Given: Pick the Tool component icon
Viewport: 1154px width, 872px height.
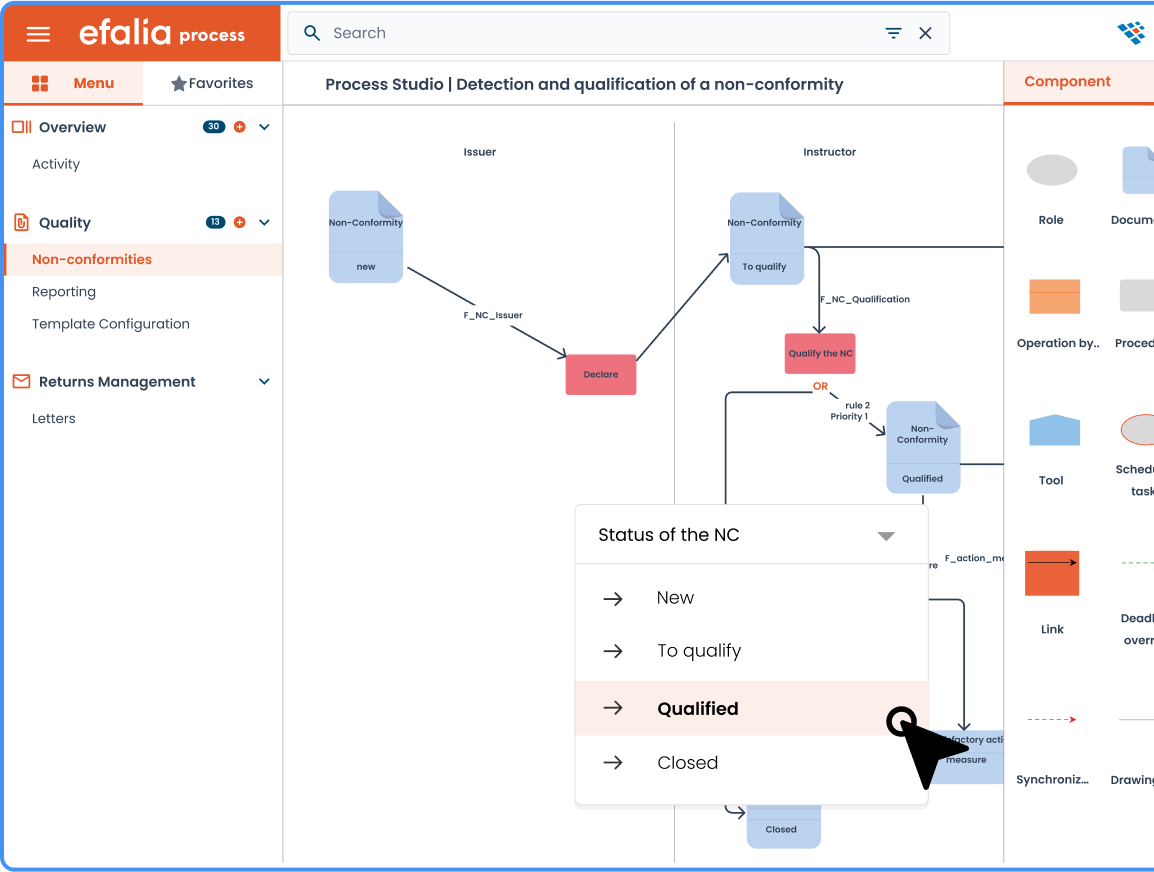Looking at the screenshot, I should [1054, 430].
